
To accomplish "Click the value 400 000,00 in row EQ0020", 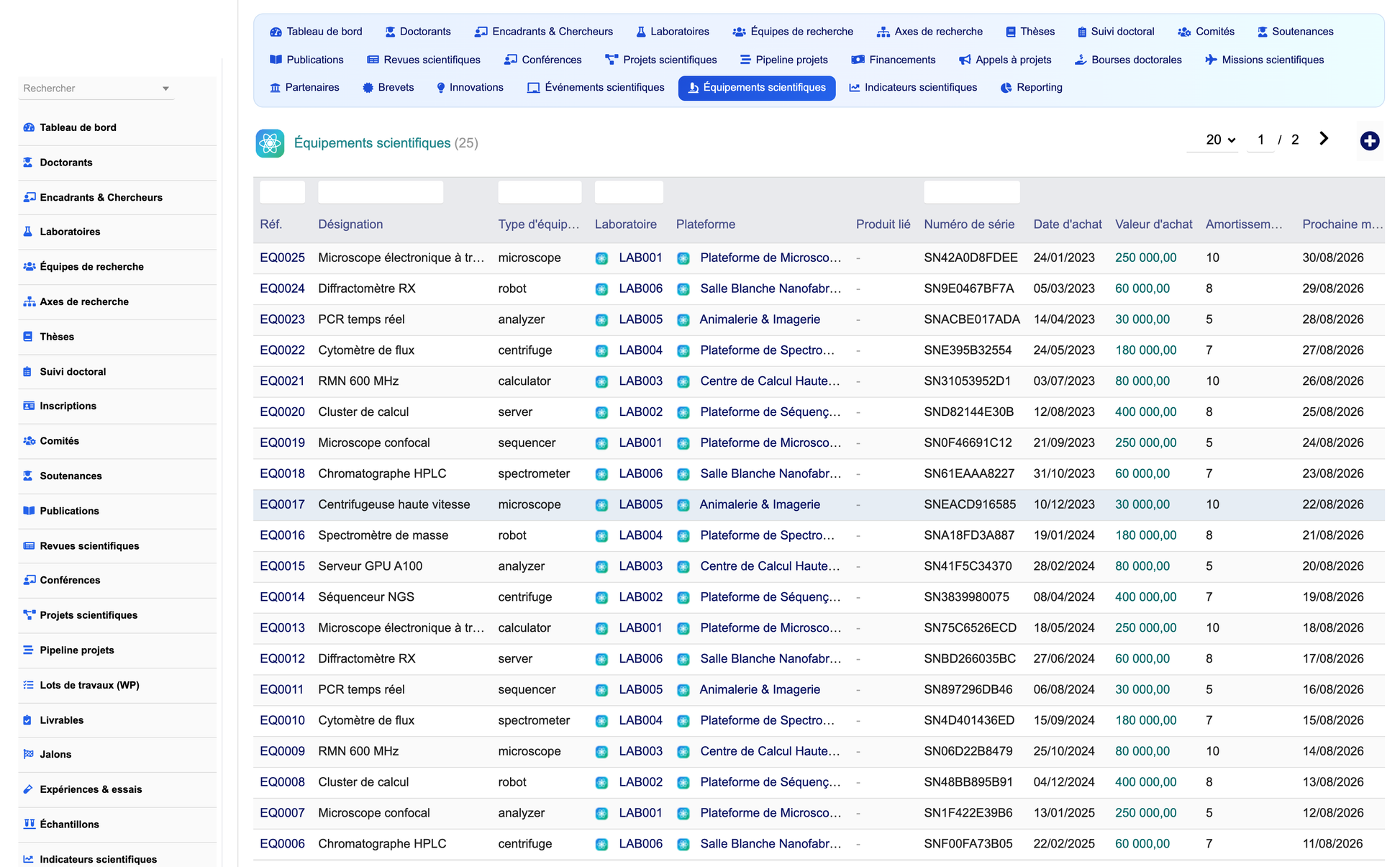I will pyautogui.click(x=1145, y=412).
